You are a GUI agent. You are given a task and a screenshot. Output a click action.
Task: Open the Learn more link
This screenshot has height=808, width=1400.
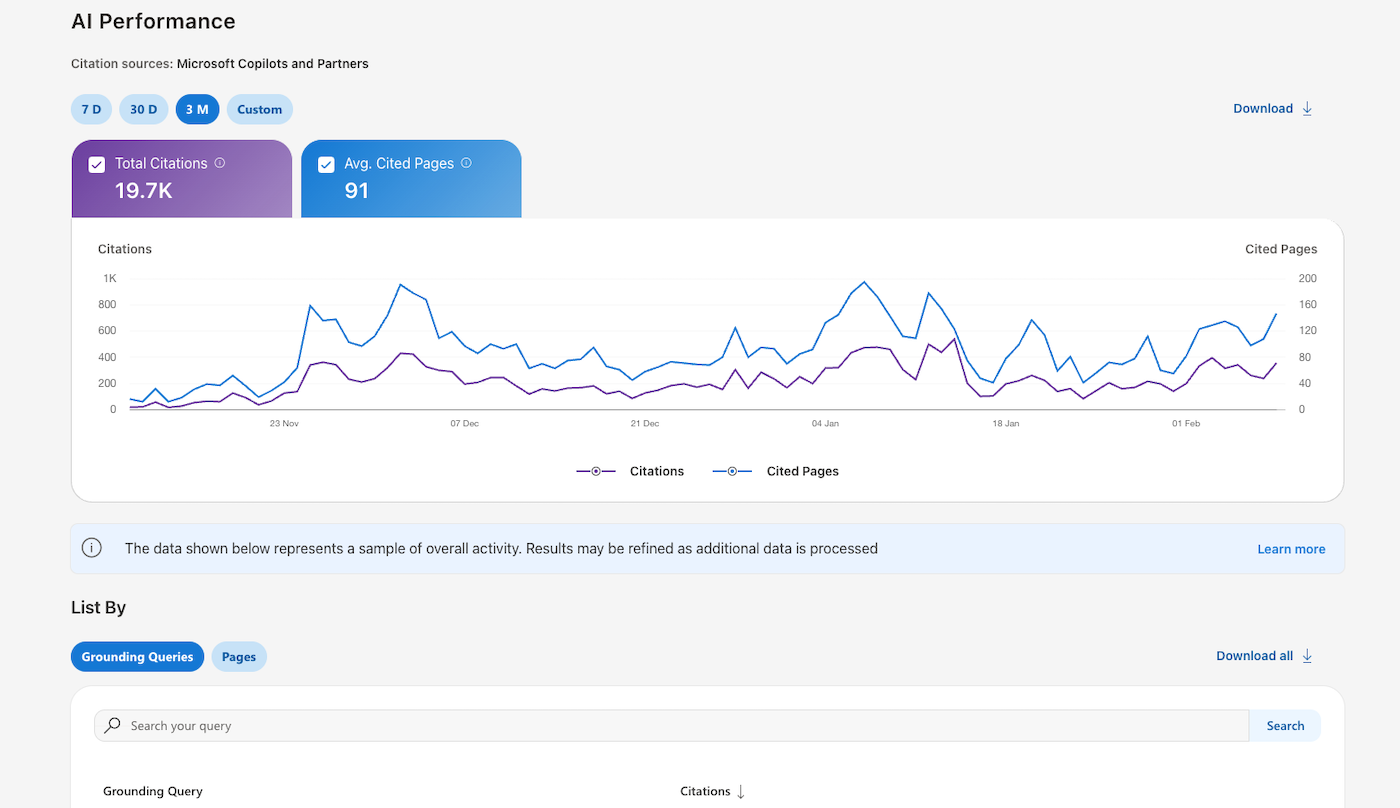[1291, 549]
